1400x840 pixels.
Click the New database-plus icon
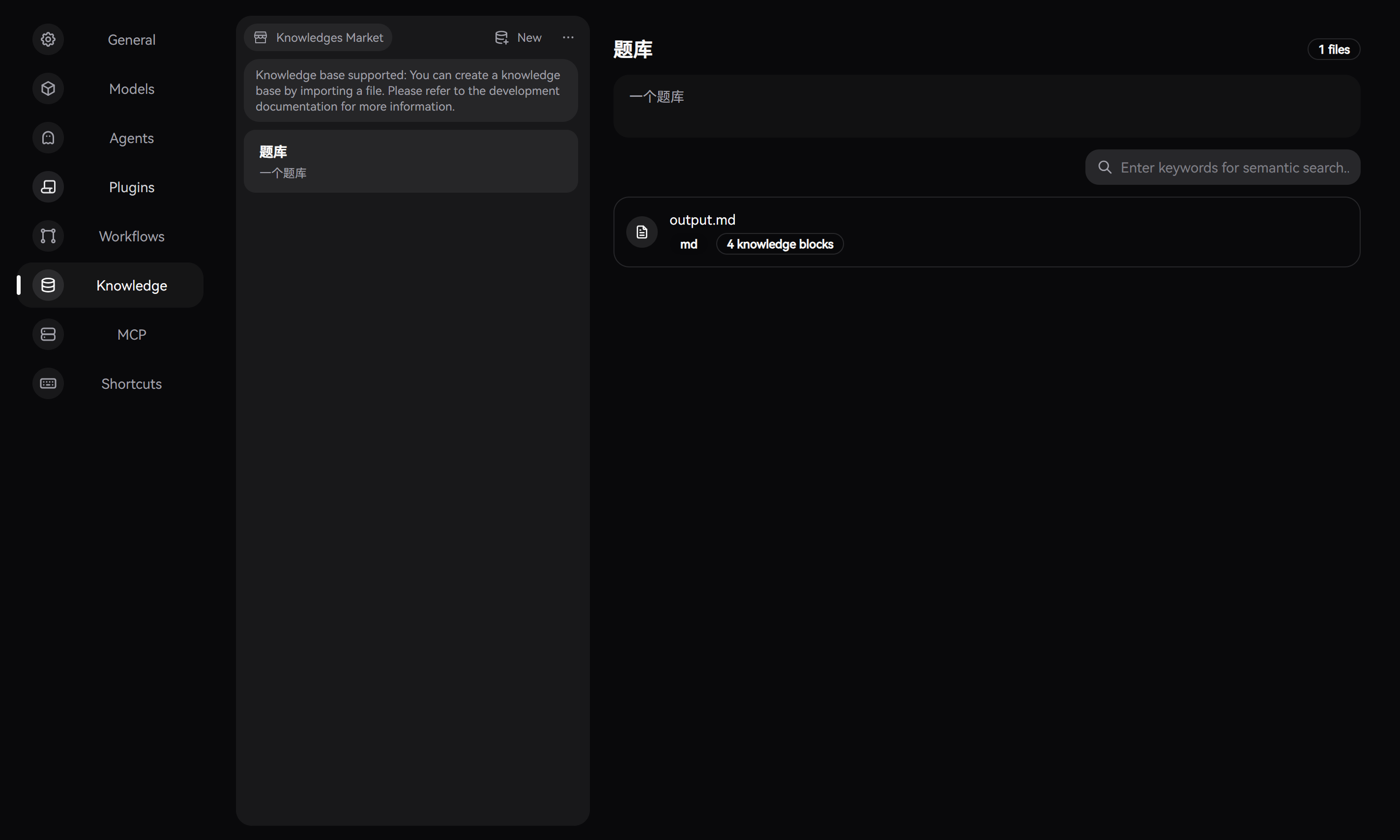pyautogui.click(x=501, y=37)
